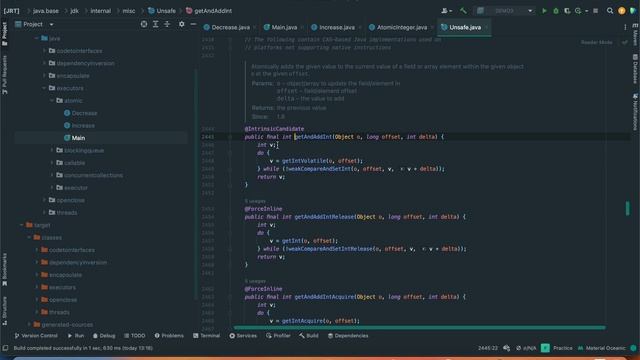Screen dimensions: 640x360
Task: Click the inspections checkmark widget beside Reader Mode
Action: click(x=624, y=42)
